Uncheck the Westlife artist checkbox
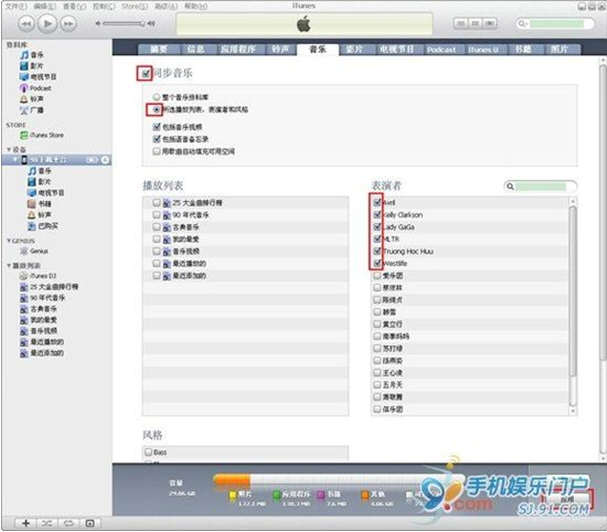 tap(377, 263)
